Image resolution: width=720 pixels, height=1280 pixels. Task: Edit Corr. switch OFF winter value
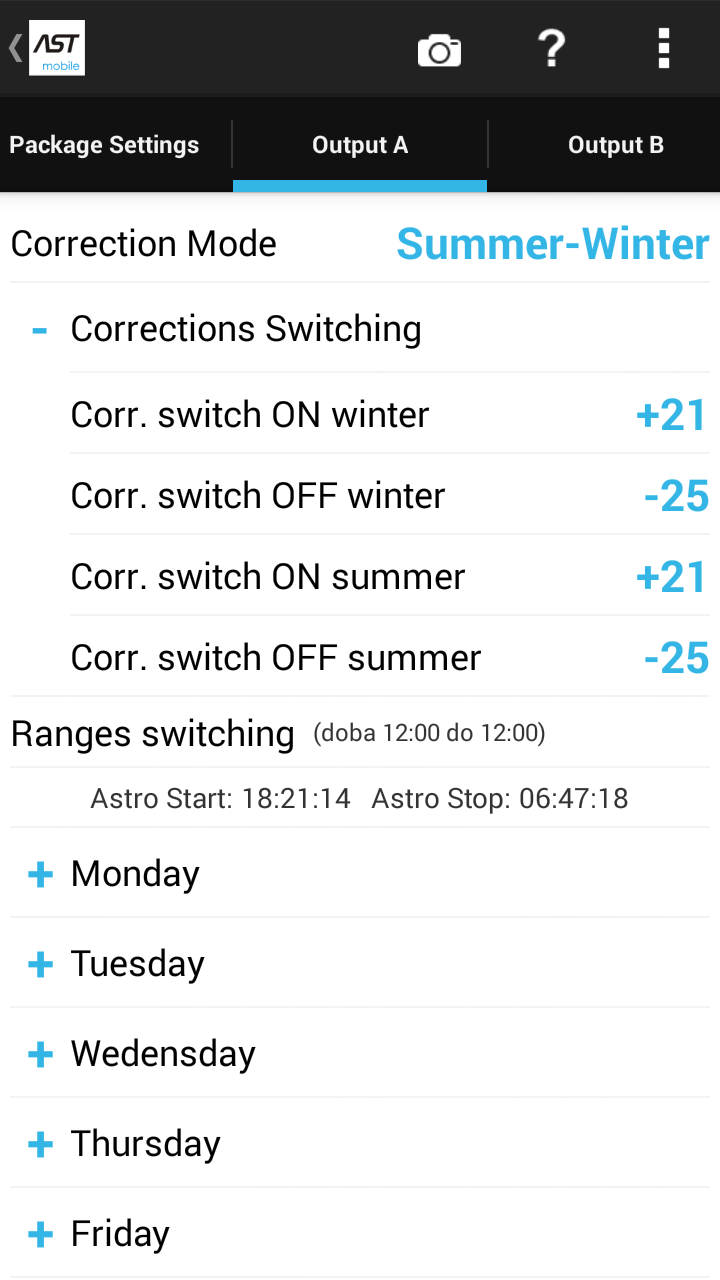point(676,496)
